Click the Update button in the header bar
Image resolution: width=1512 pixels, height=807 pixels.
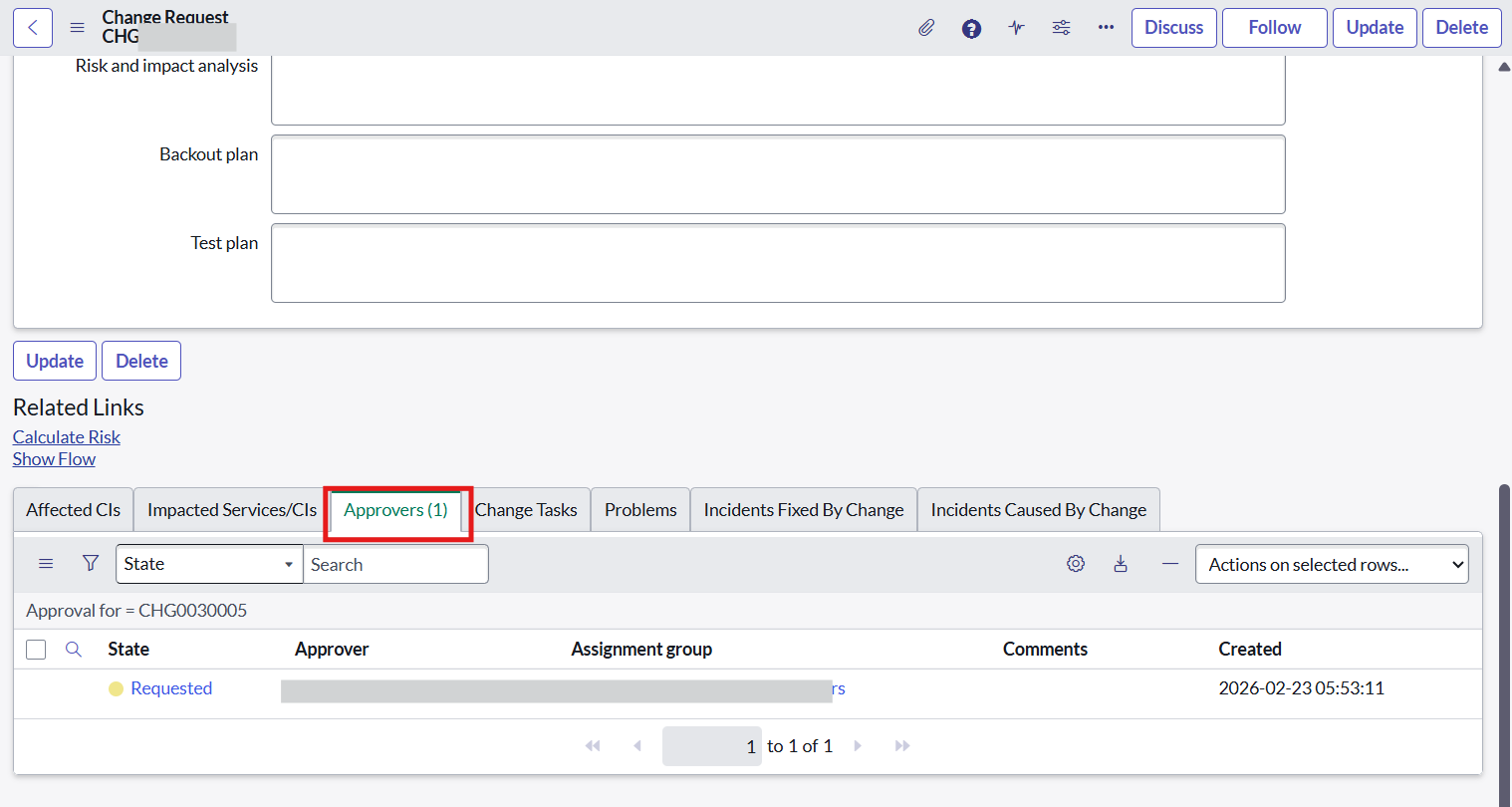[1375, 28]
